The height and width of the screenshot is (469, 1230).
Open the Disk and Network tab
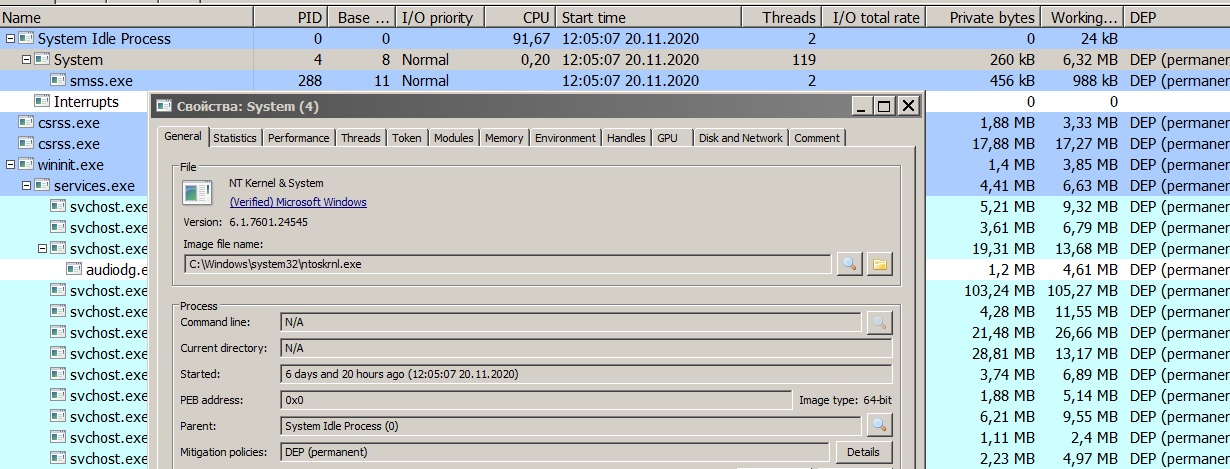coord(740,138)
